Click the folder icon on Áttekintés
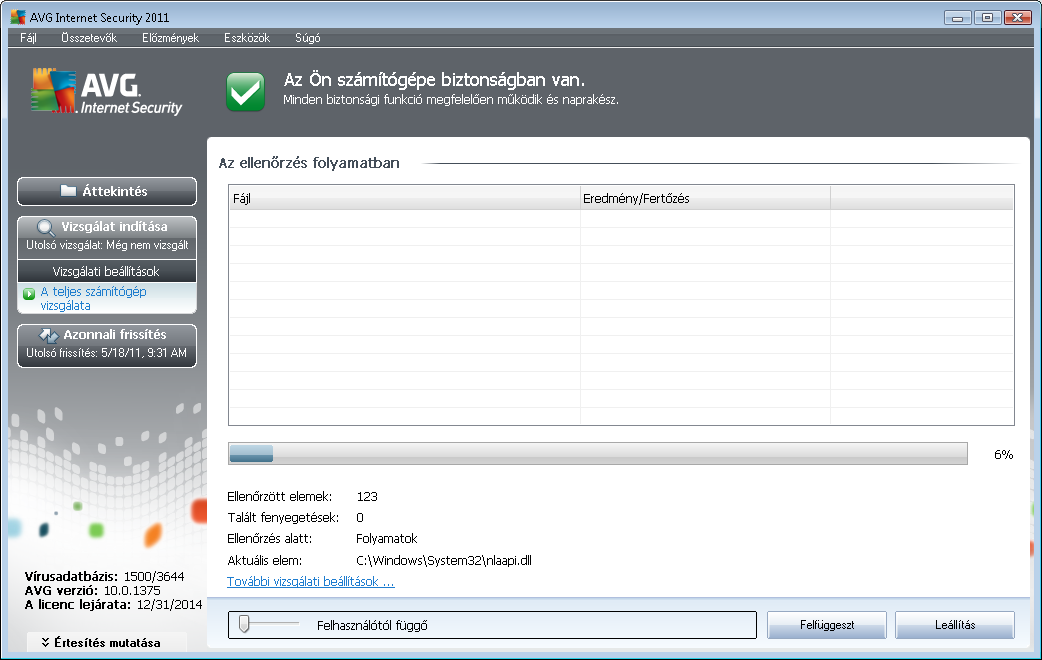 click(x=68, y=191)
